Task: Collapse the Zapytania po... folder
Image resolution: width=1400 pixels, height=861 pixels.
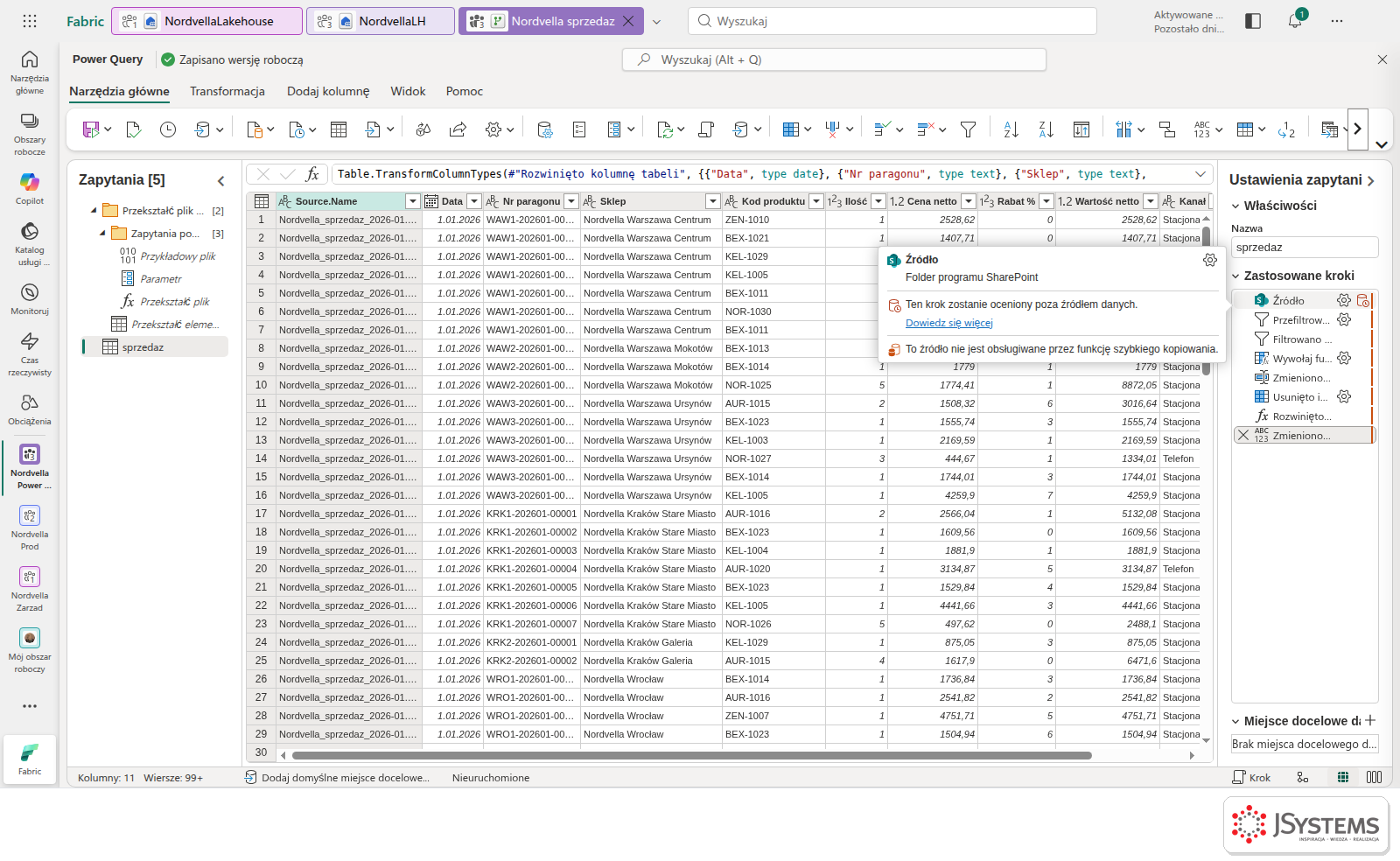Action: (102, 234)
